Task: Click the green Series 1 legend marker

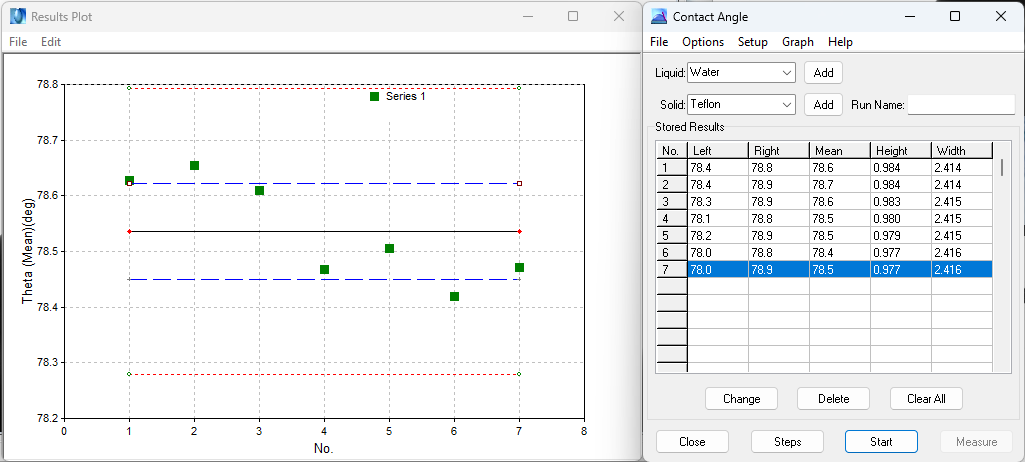Action: [x=374, y=96]
